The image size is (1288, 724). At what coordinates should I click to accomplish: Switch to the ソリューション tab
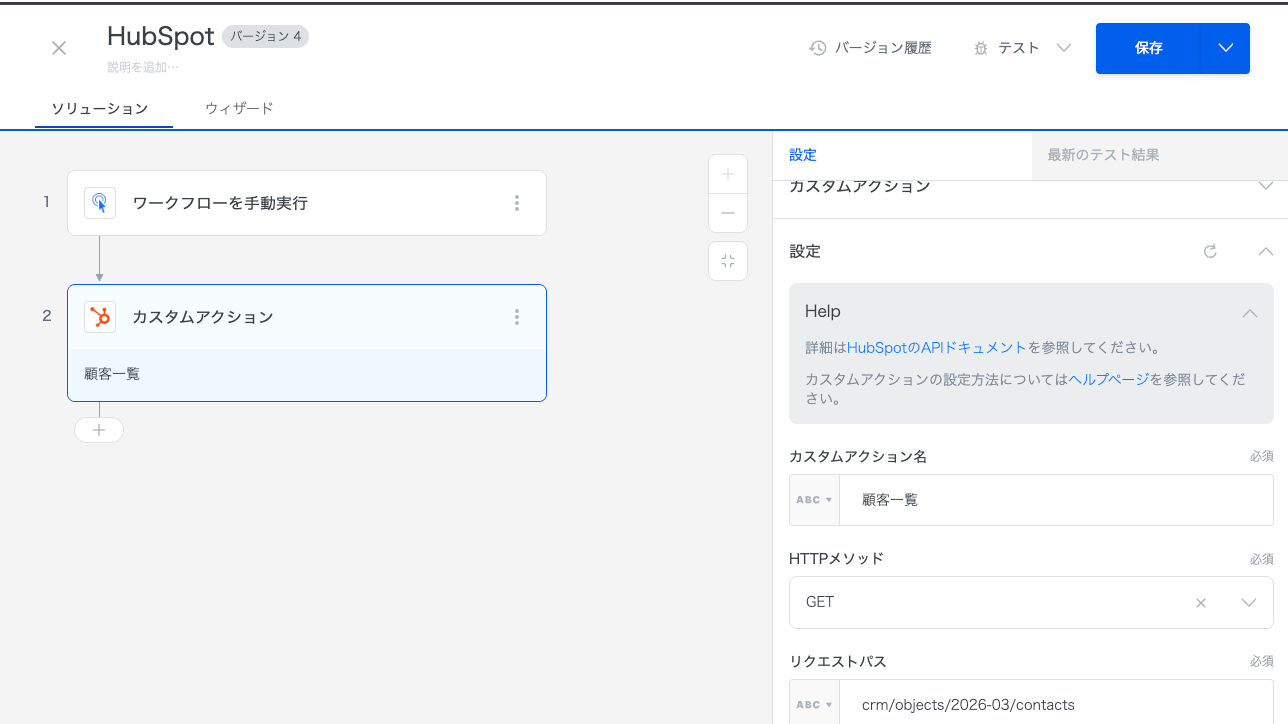(x=100, y=108)
